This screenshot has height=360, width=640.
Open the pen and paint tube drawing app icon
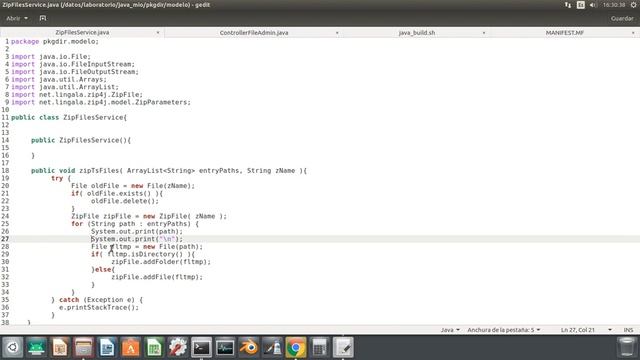[272, 348]
